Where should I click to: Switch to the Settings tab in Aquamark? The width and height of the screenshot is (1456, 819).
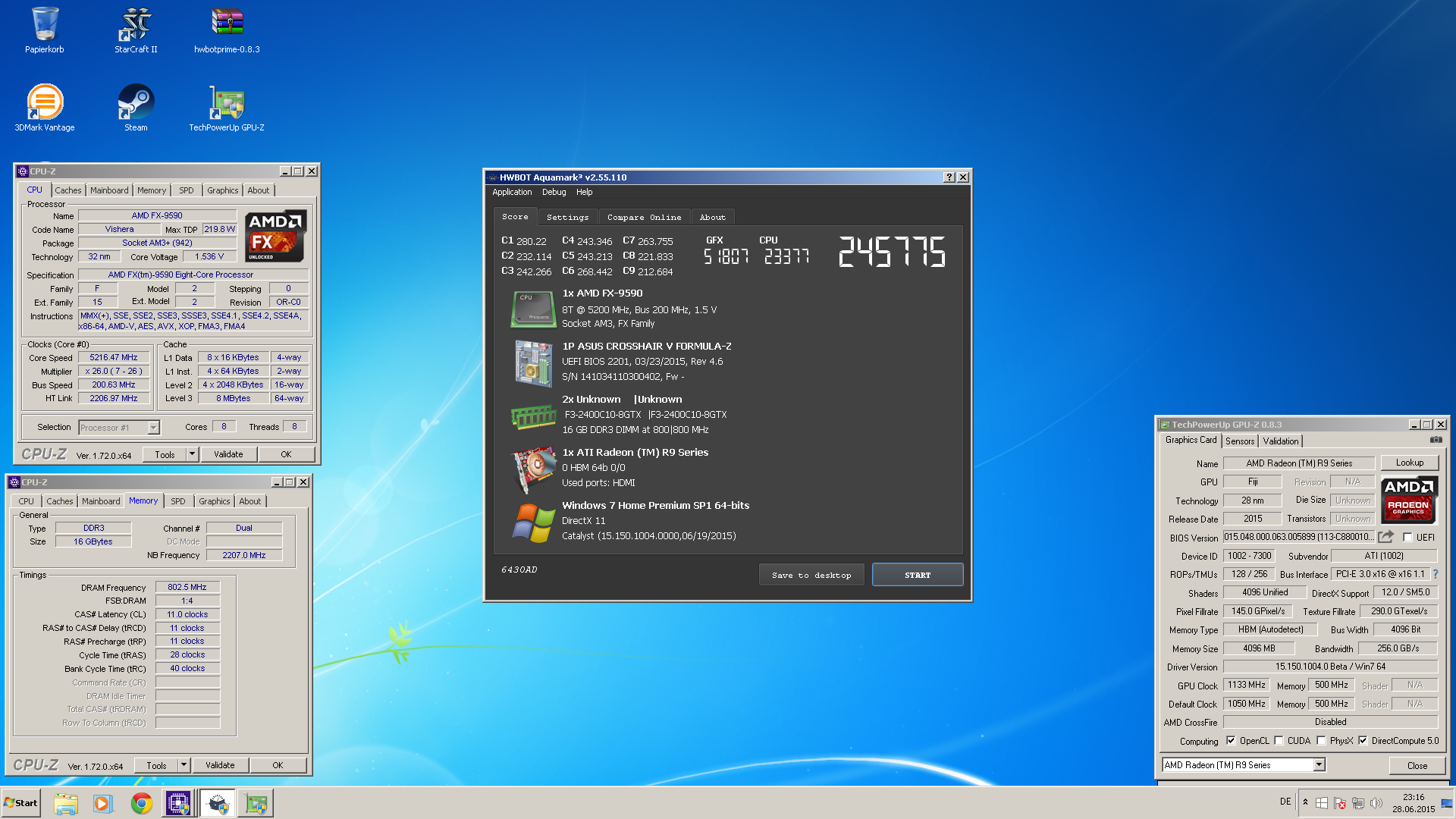click(567, 218)
